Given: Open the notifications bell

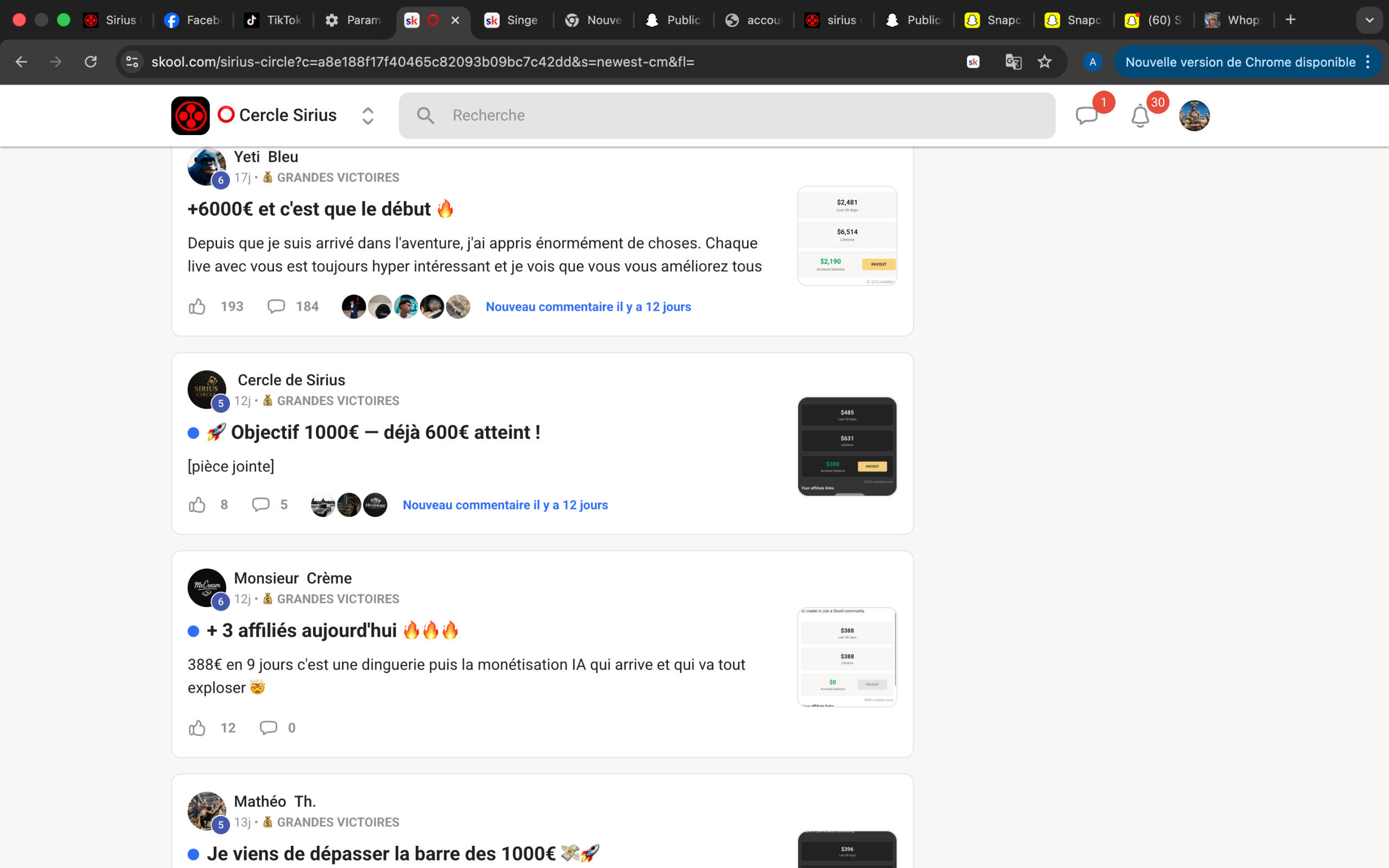Looking at the screenshot, I should pyautogui.click(x=1140, y=117).
